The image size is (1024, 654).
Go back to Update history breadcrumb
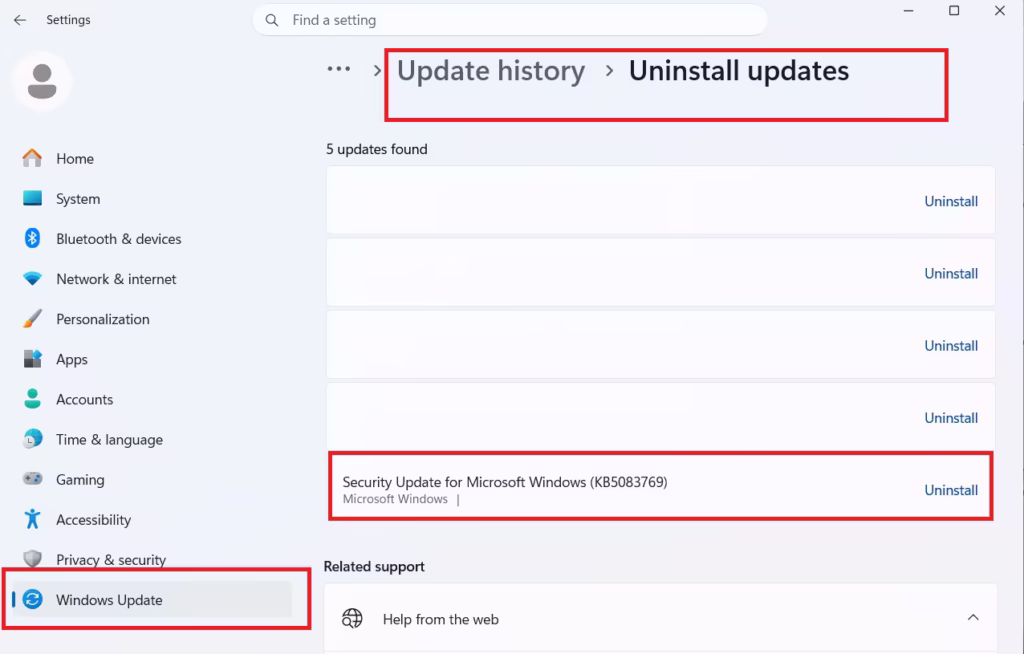point(491,71)
